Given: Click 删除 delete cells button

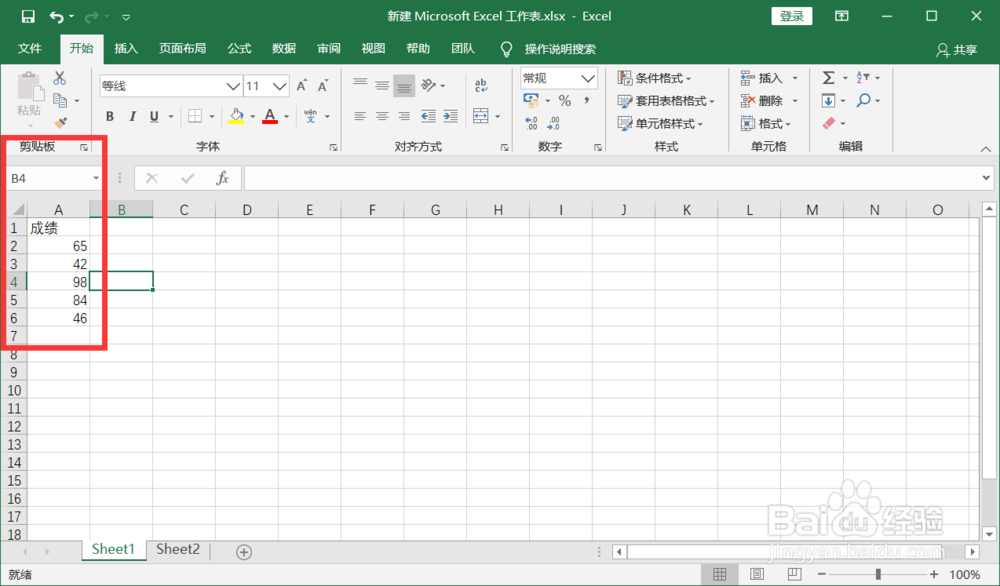Looking at the screenshot, I should click(x=762, y=101).
